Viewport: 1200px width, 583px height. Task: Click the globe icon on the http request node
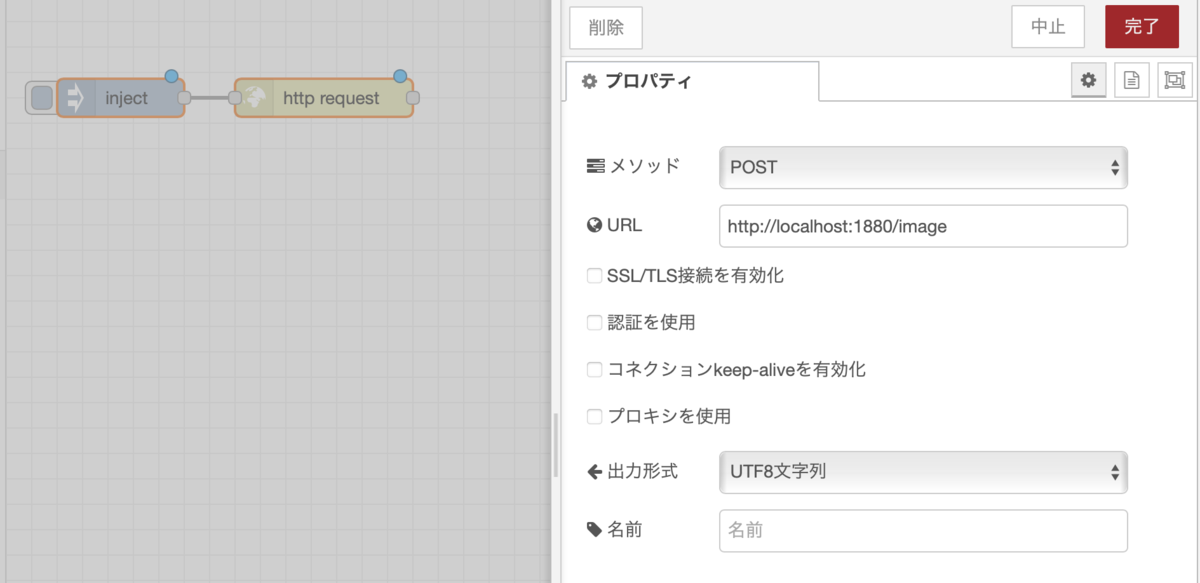coord(257,98)
